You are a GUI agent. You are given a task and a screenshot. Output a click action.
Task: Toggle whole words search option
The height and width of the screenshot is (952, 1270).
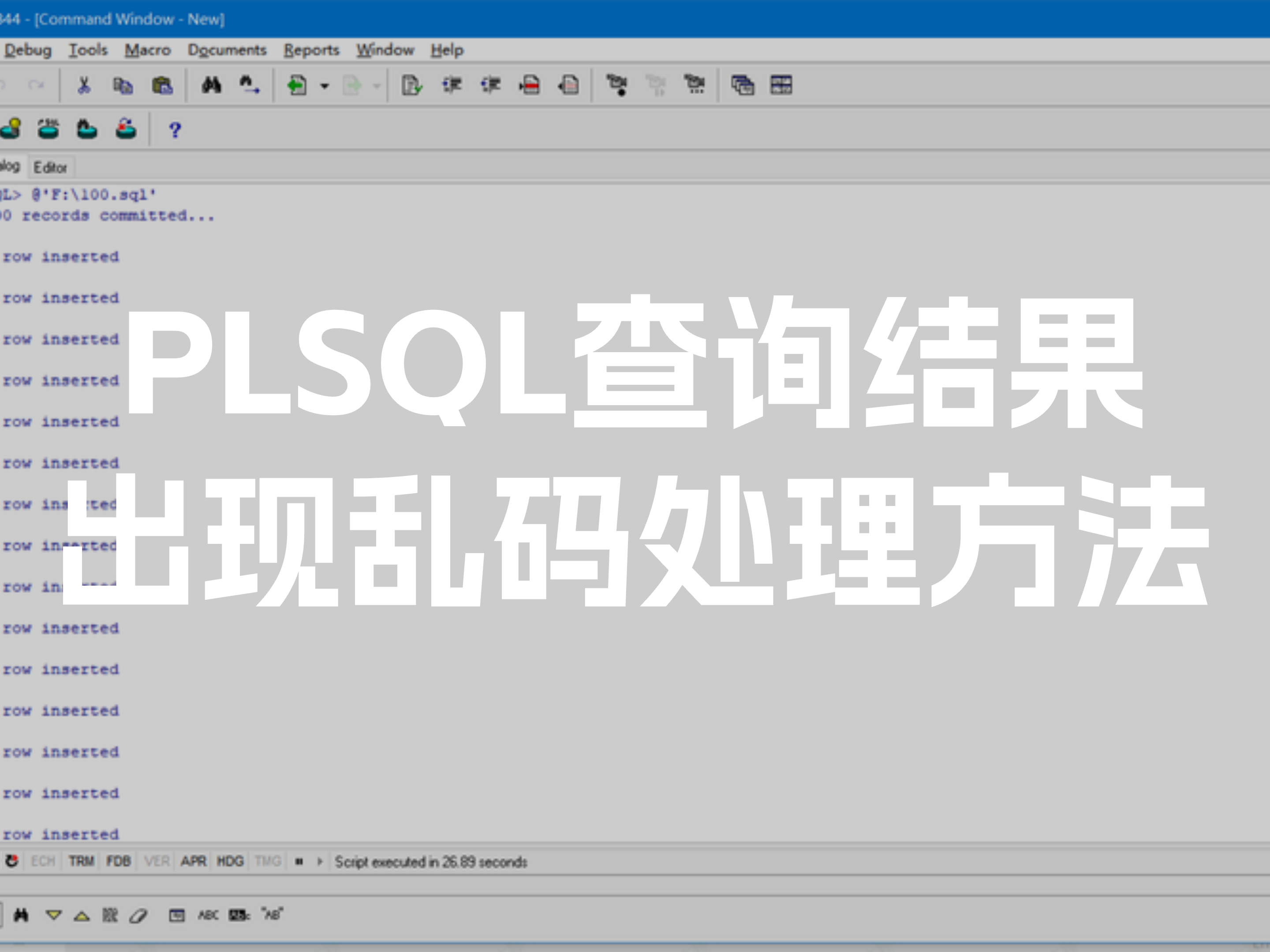click(239, 915)
